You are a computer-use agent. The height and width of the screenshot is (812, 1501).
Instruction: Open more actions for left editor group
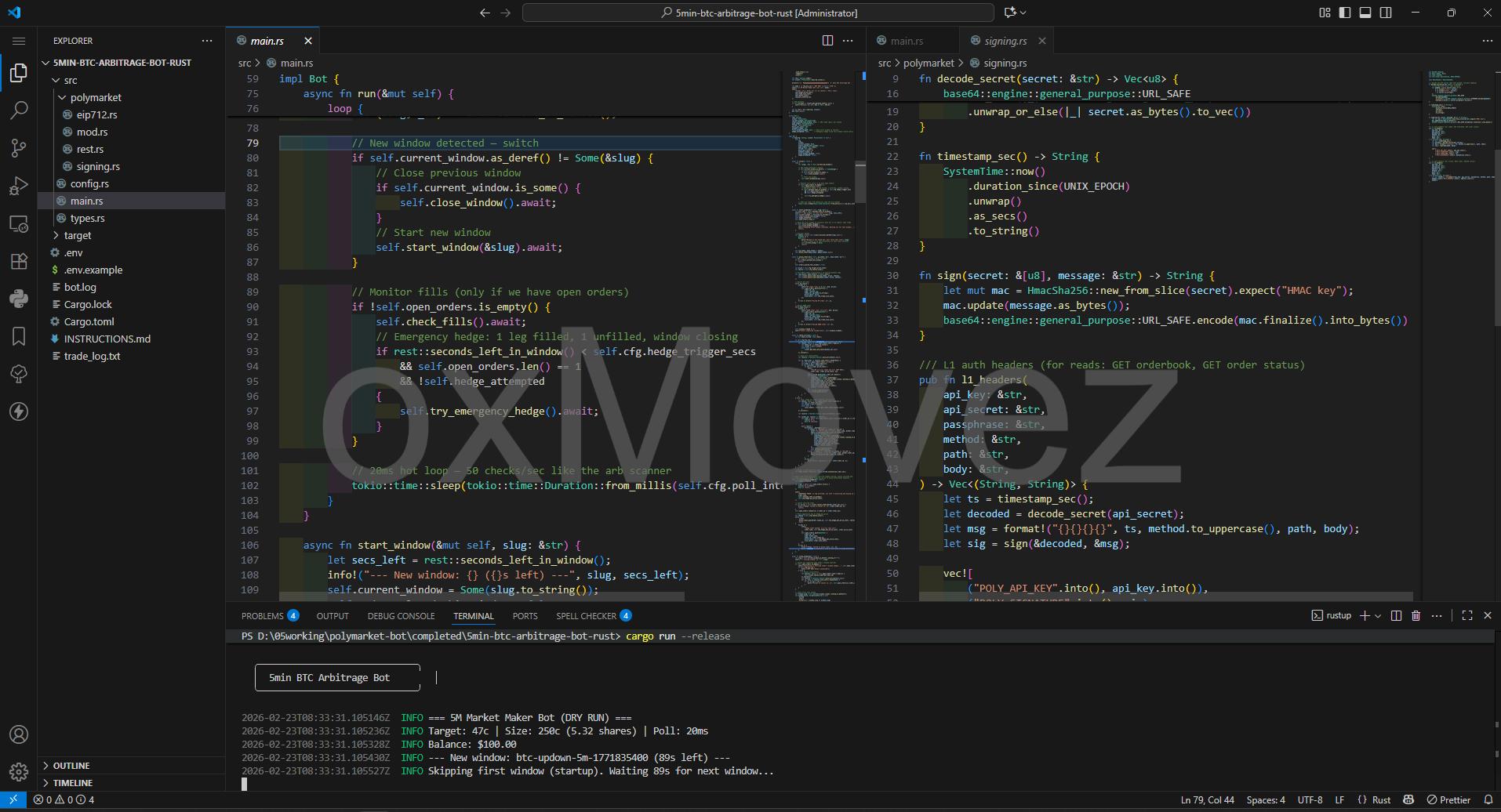848,41
